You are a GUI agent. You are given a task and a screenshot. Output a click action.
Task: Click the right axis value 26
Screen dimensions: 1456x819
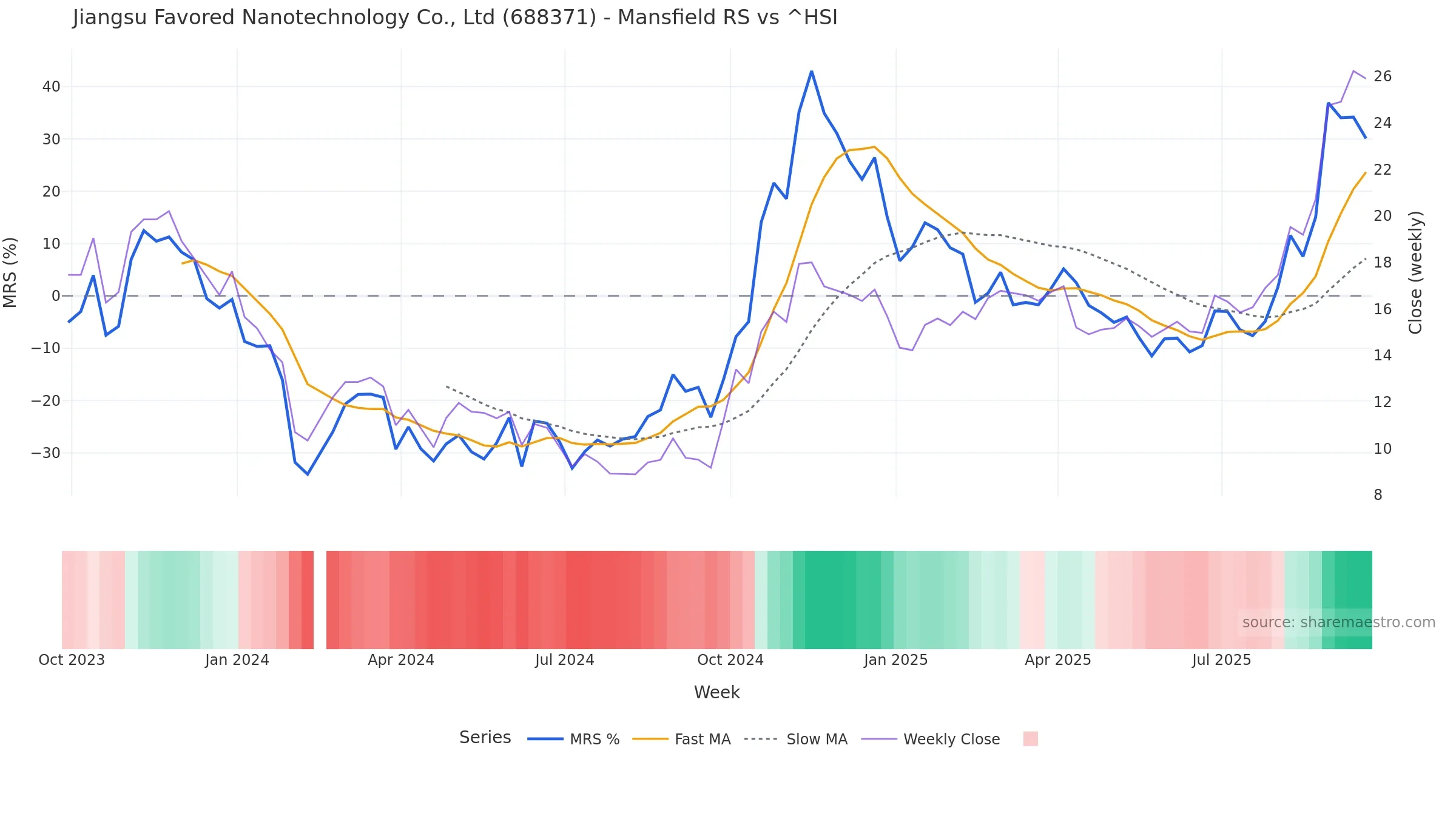tap(1383, 76)
